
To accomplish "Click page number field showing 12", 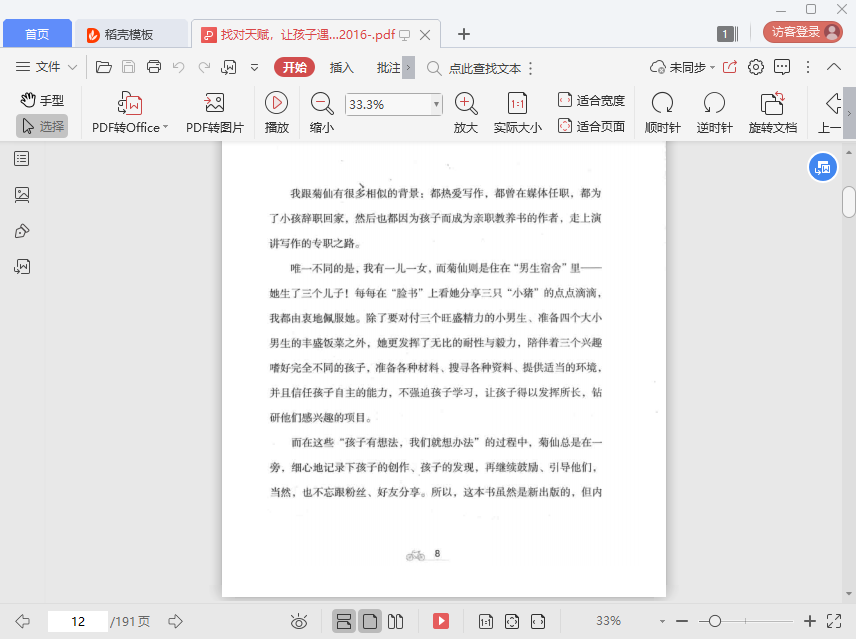I will 78,621.
